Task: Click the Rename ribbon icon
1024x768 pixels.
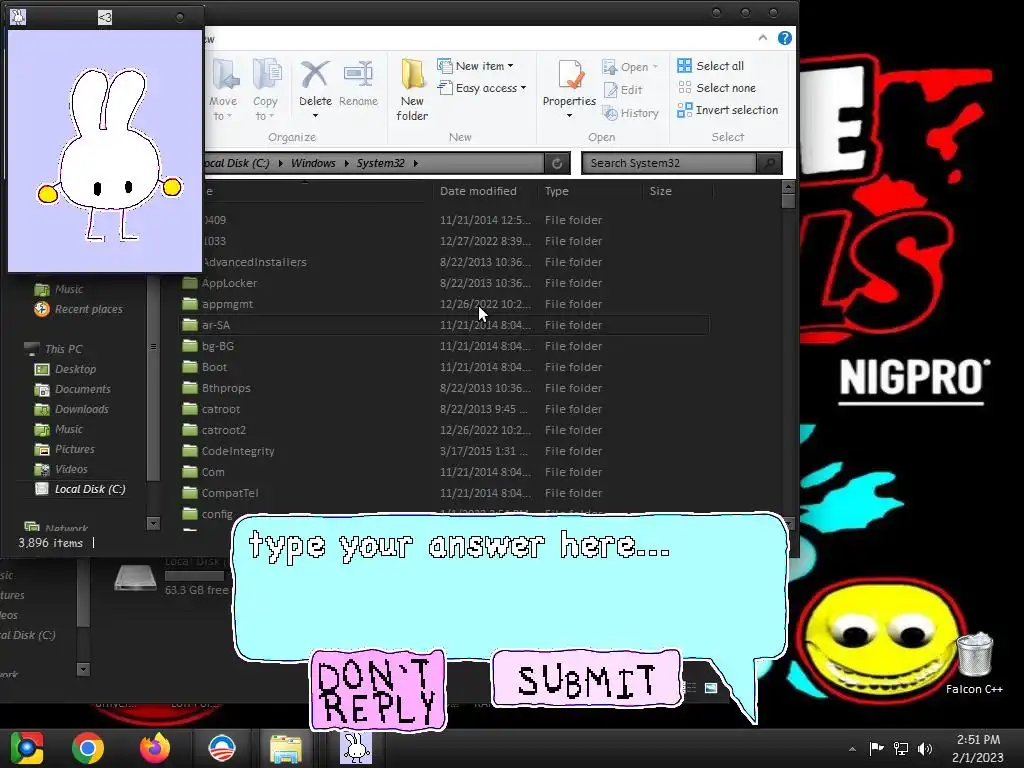Action: (359, 82)
